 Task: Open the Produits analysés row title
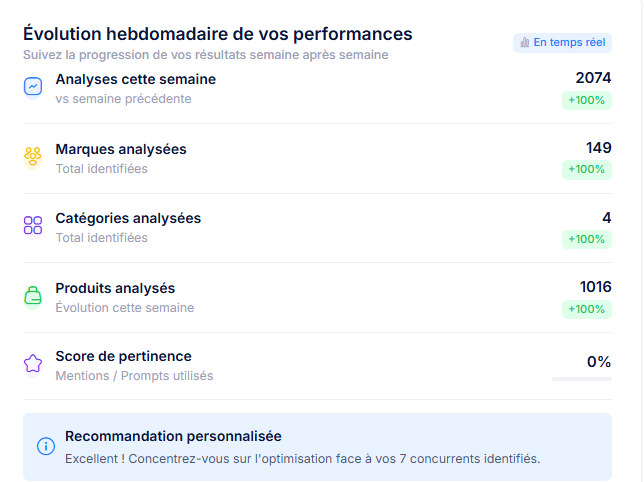click(115, 288)
